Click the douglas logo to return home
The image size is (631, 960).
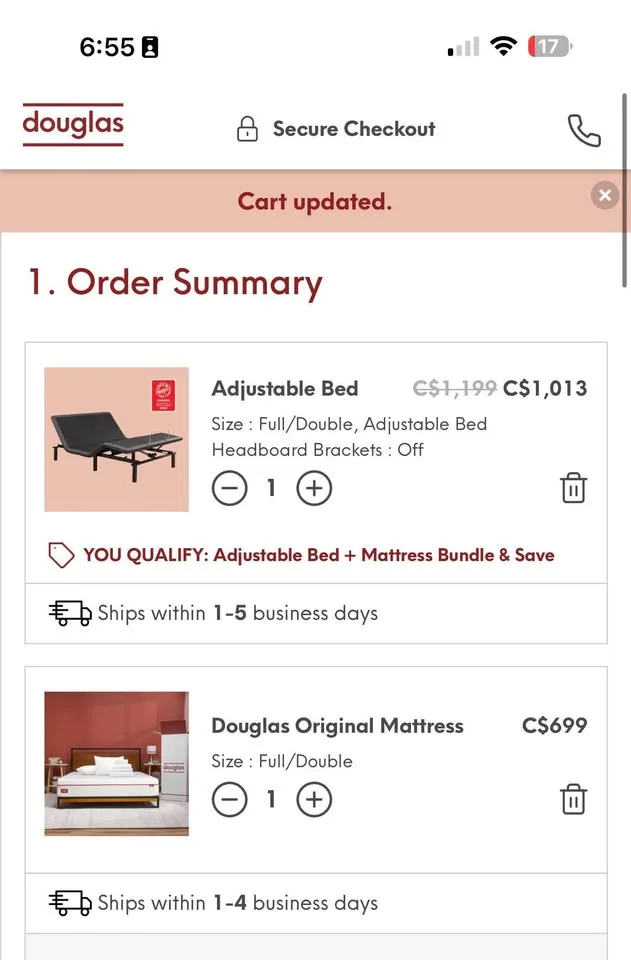[x=72, y=124]
